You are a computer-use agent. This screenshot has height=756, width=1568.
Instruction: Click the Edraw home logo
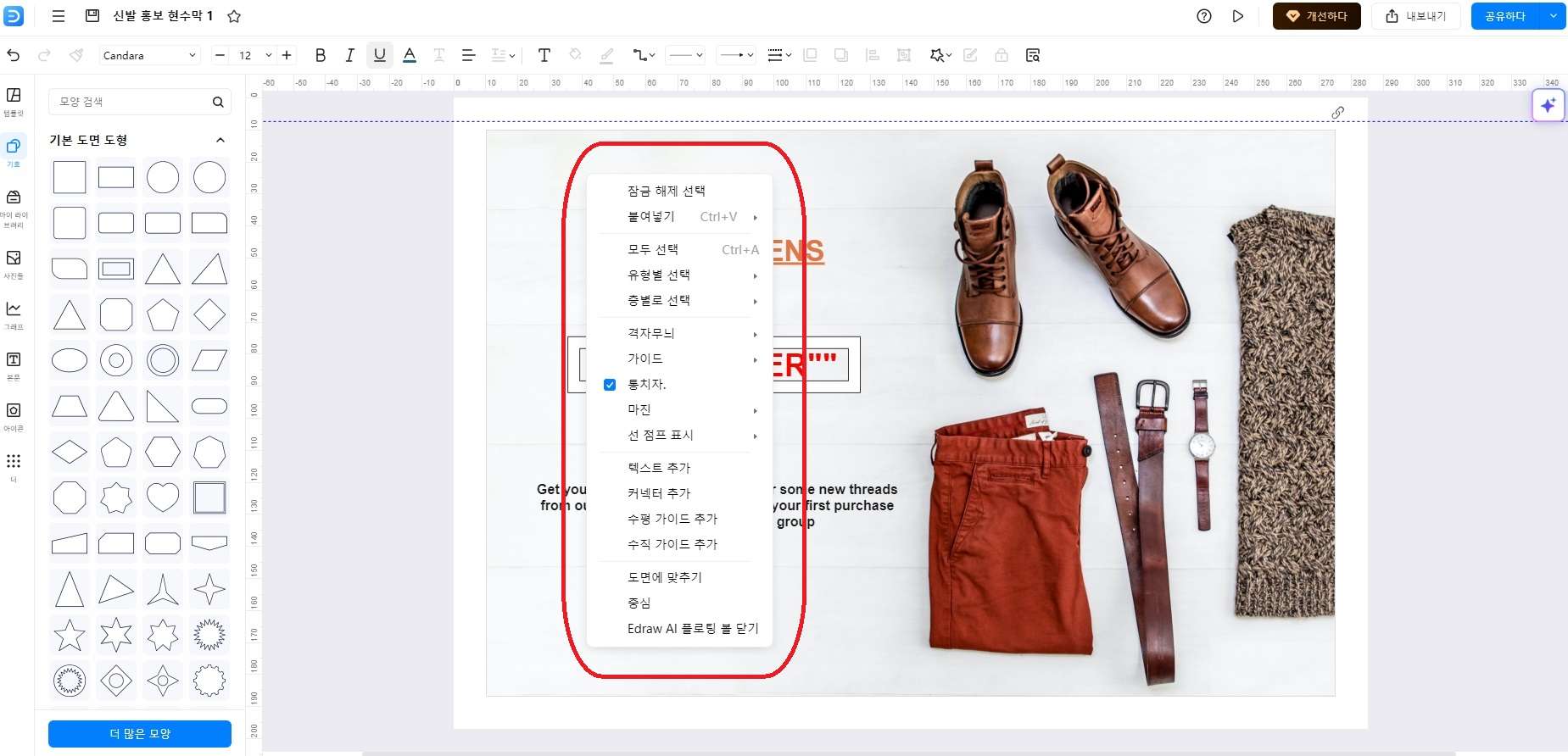click(x=14, y=16)
